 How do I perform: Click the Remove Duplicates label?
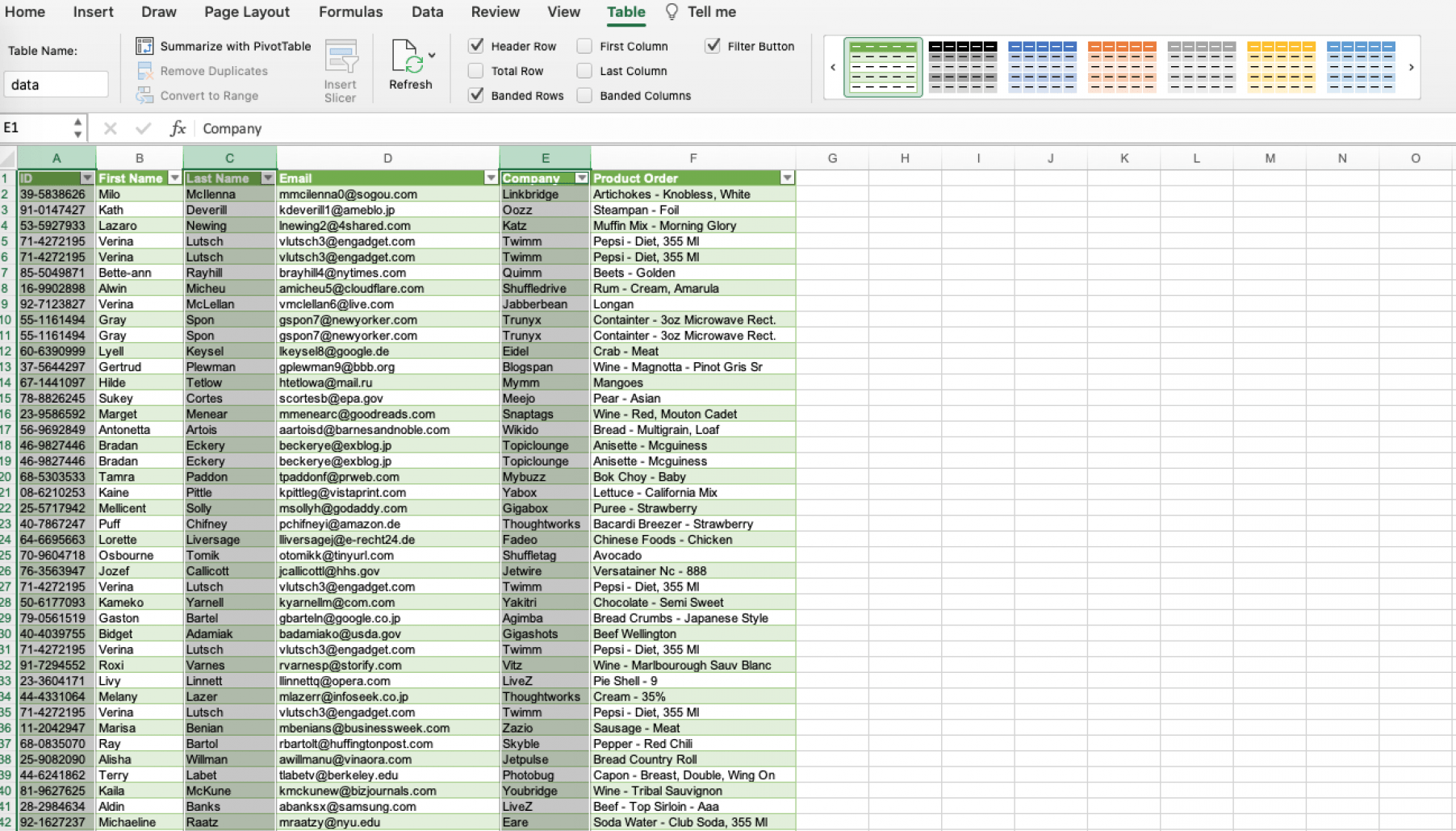click(214, 71)
